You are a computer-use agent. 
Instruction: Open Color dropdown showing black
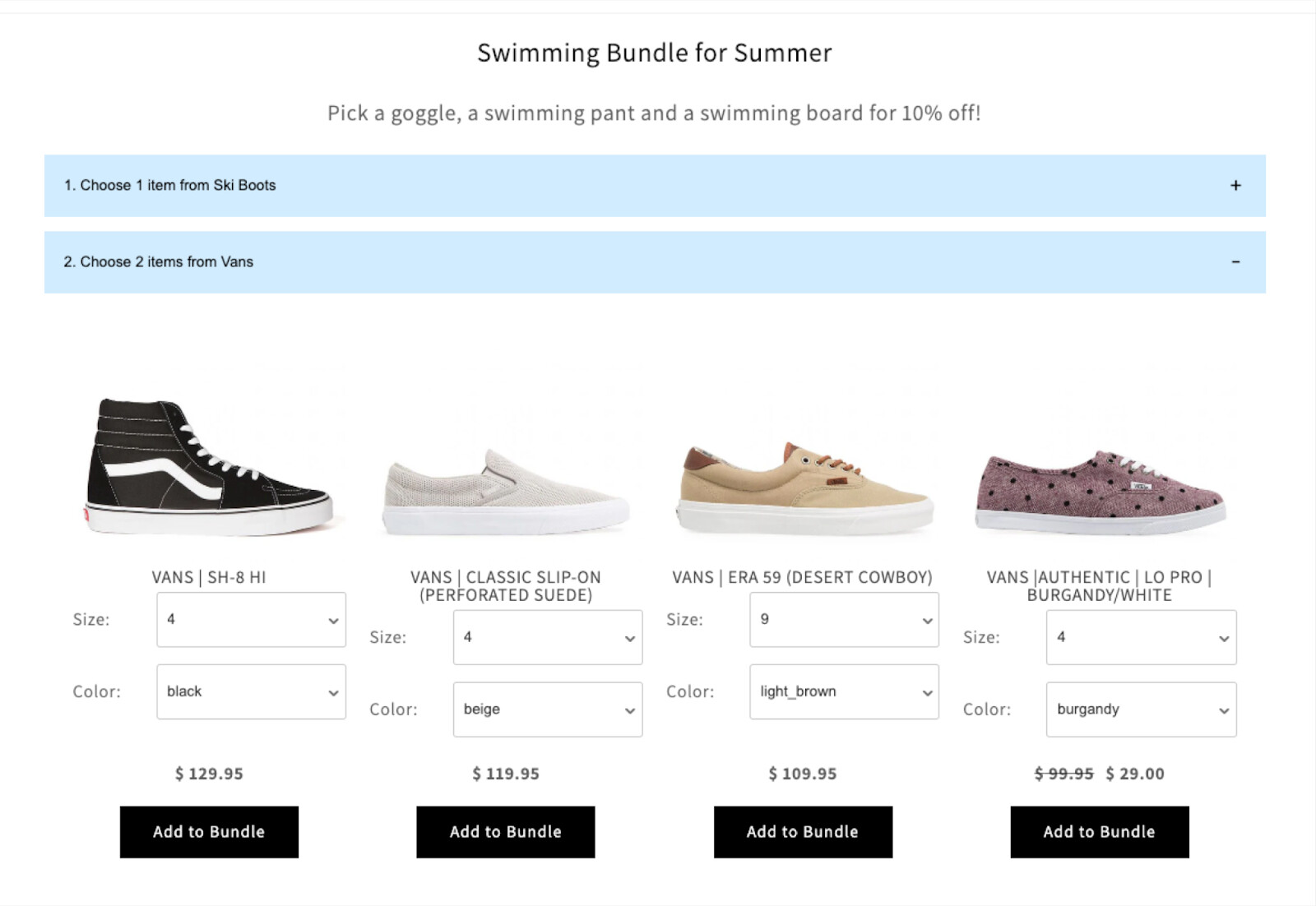coord(251,692)
